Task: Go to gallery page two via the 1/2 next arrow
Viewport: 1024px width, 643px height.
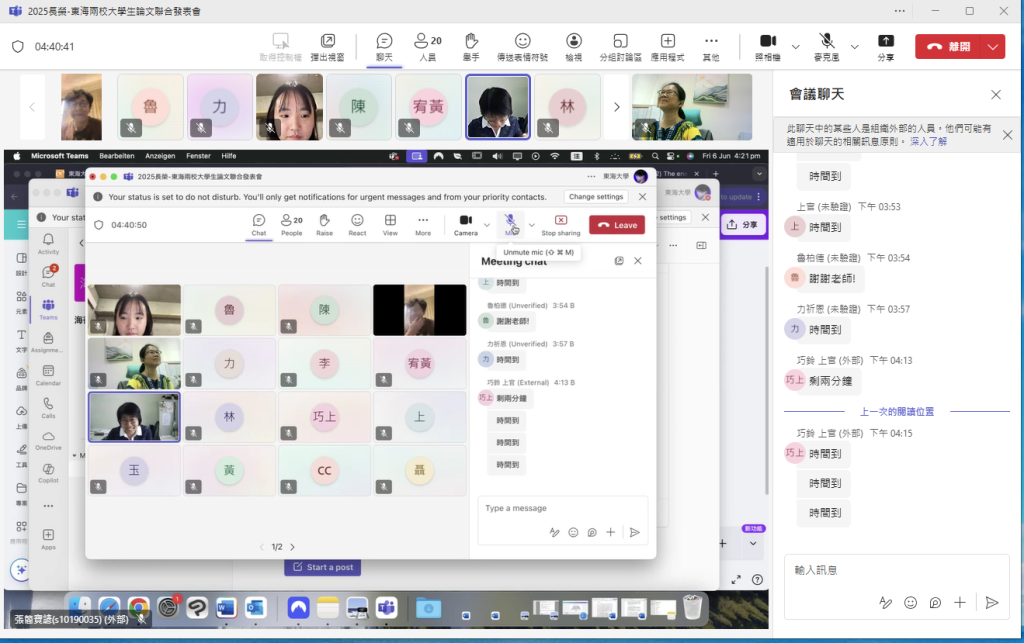Action: [x=293, y=547]
